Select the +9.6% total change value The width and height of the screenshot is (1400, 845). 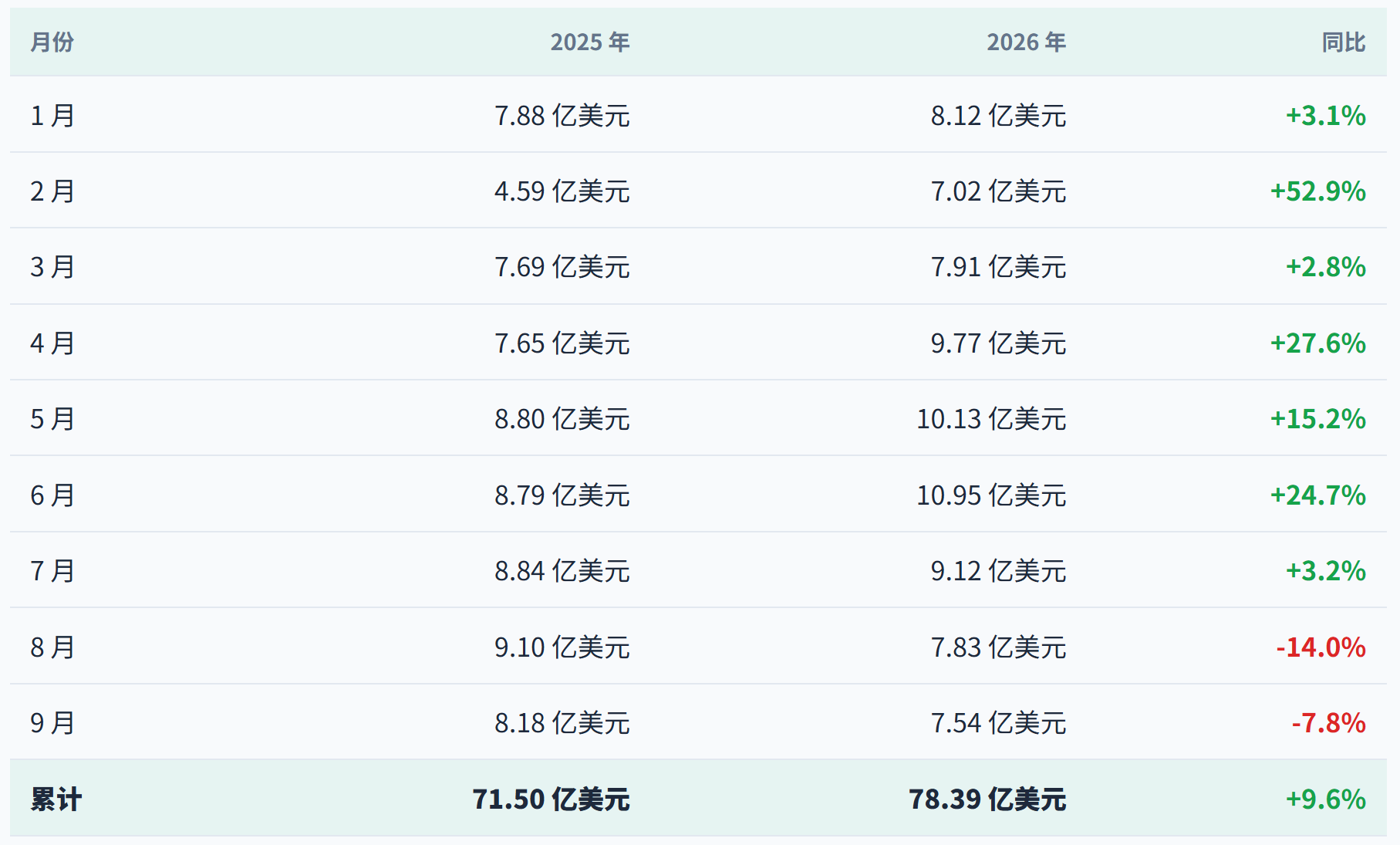point(1325,799)
